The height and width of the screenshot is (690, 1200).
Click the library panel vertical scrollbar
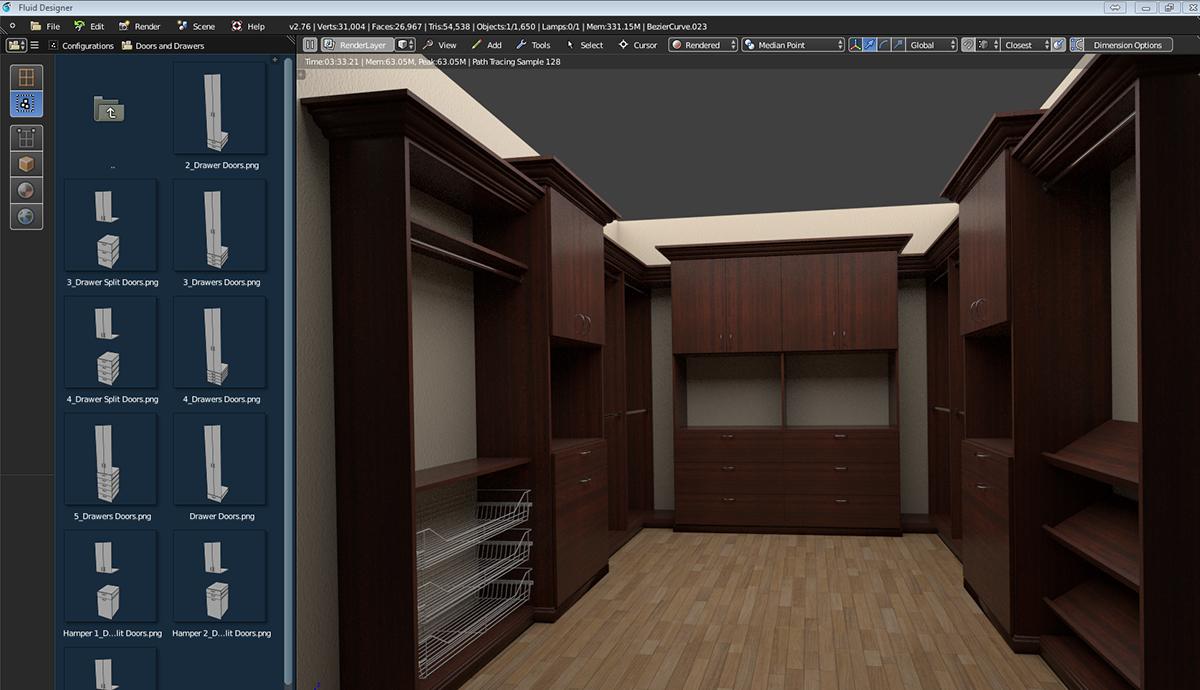[x=290, y=372]
